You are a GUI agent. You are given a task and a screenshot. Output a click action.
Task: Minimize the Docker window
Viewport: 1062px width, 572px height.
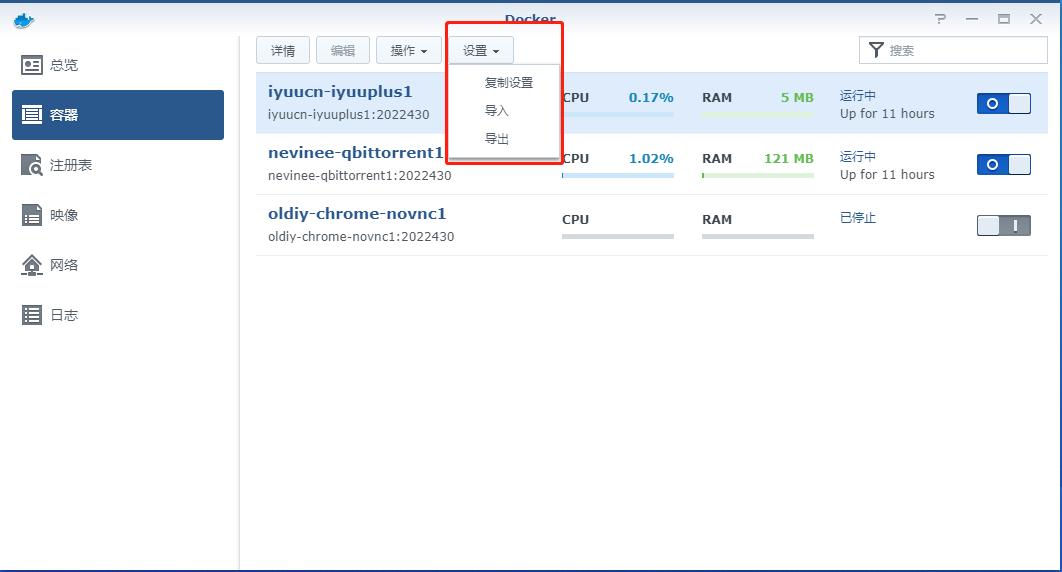972,19
